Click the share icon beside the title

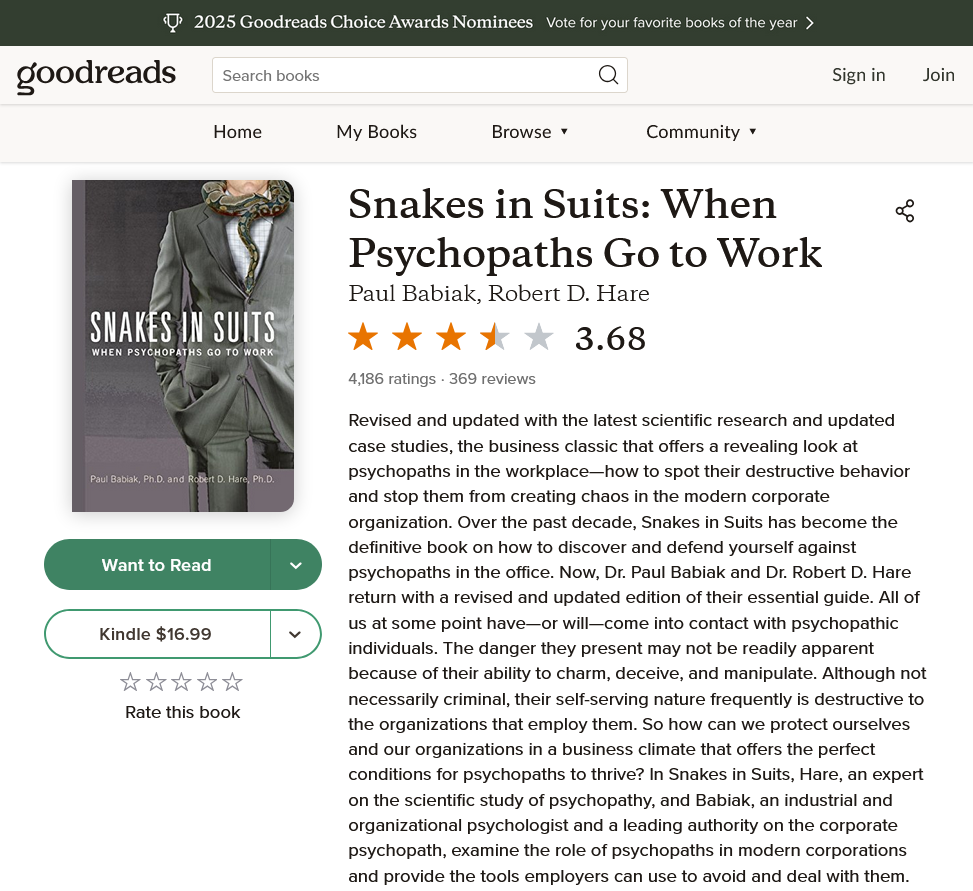point(905,211)
